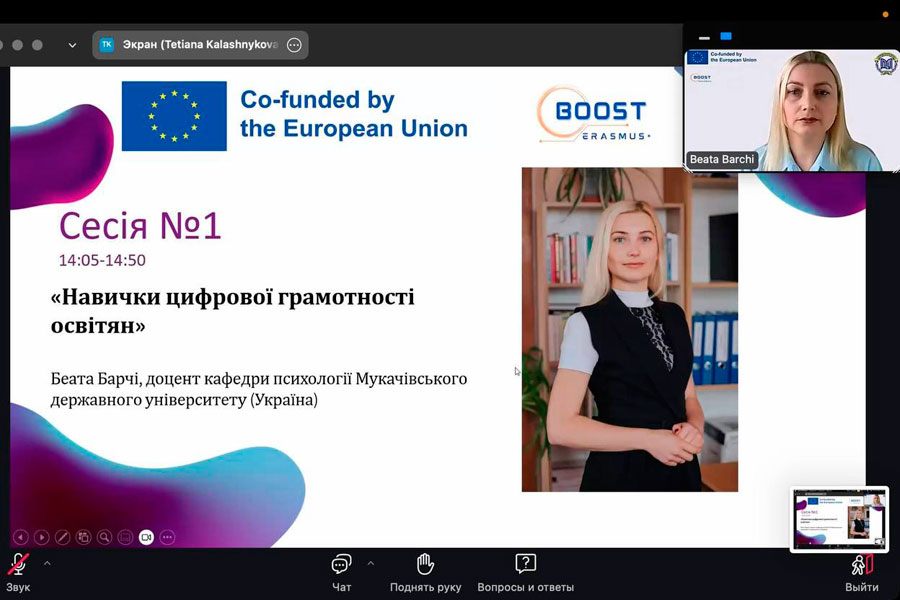The image size is (900, 600).
Task: Click the European Union flag on slide
Action: pos(174,116)
